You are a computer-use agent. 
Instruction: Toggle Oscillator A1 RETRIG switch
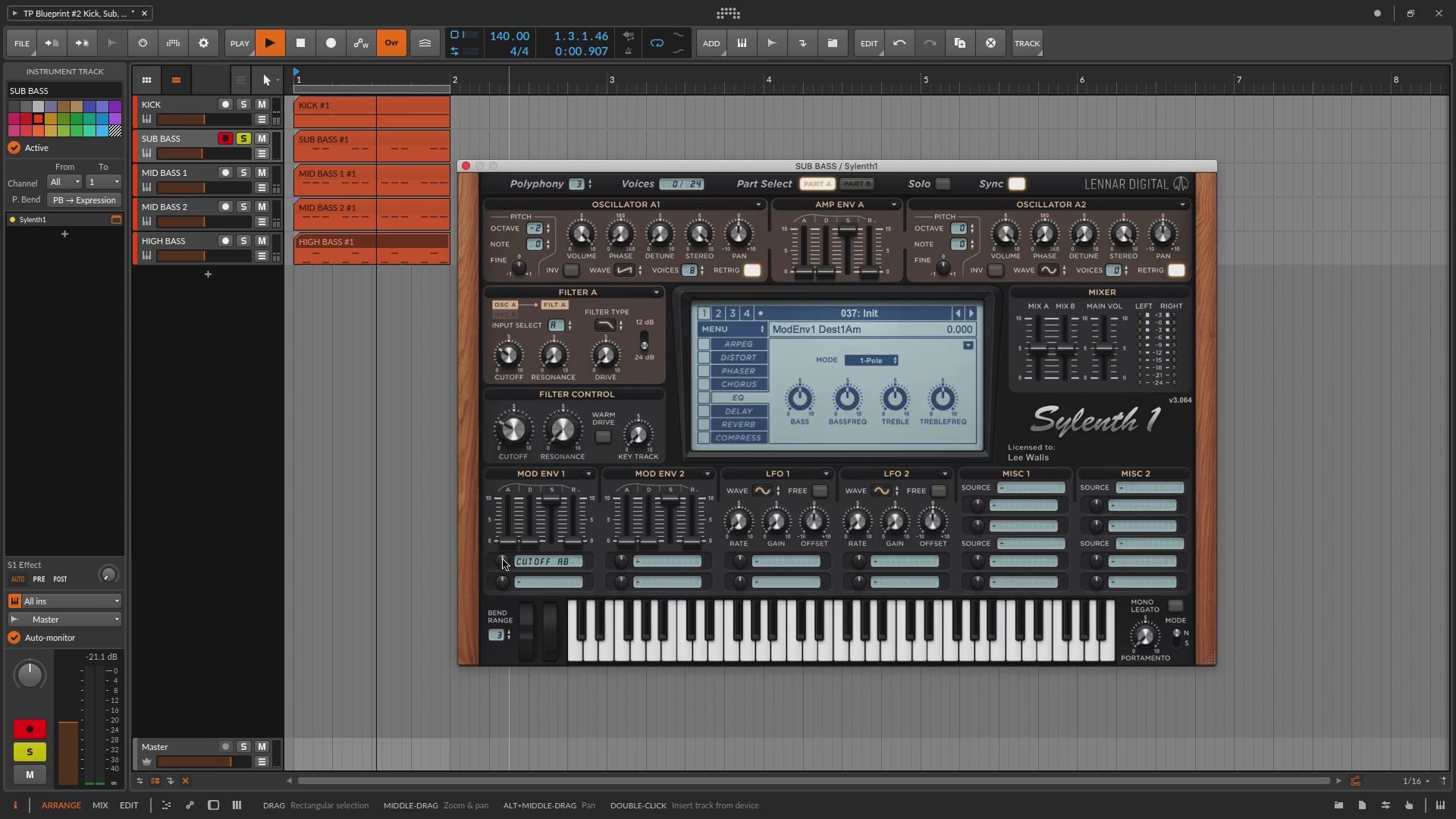752,270
